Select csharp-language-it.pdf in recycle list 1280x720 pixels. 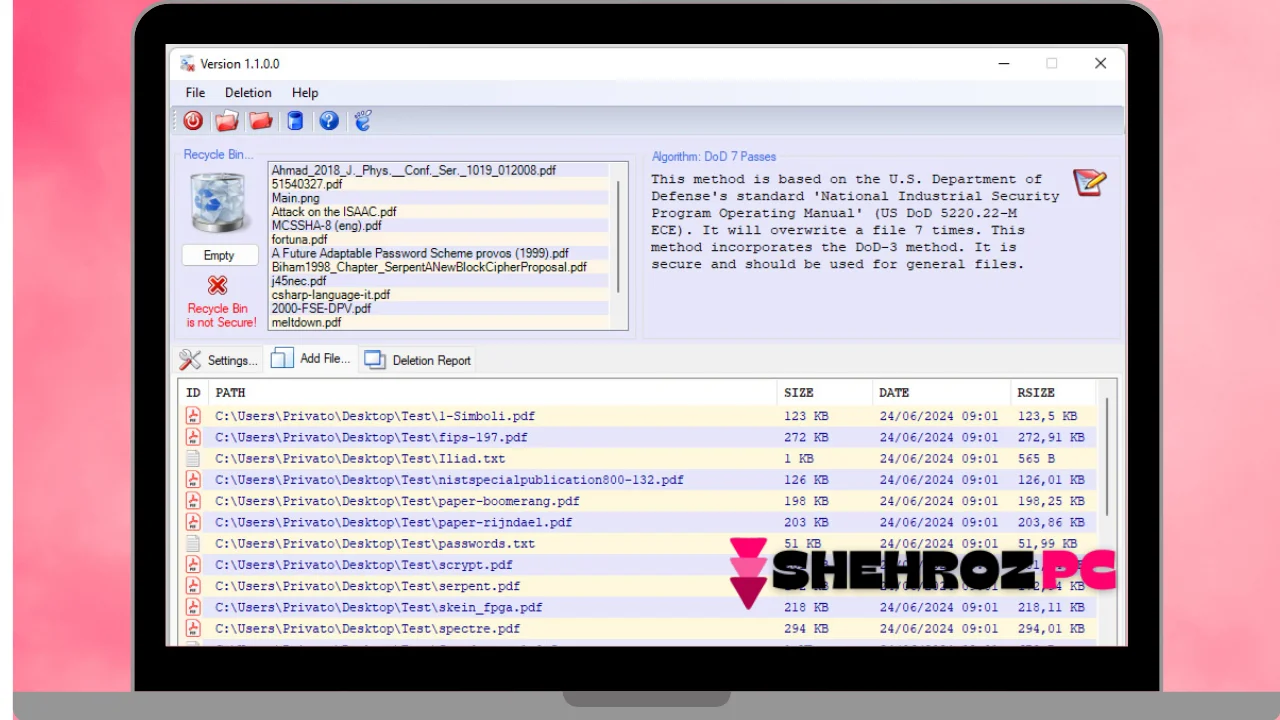pyautogui.click(x=439, y=295)
